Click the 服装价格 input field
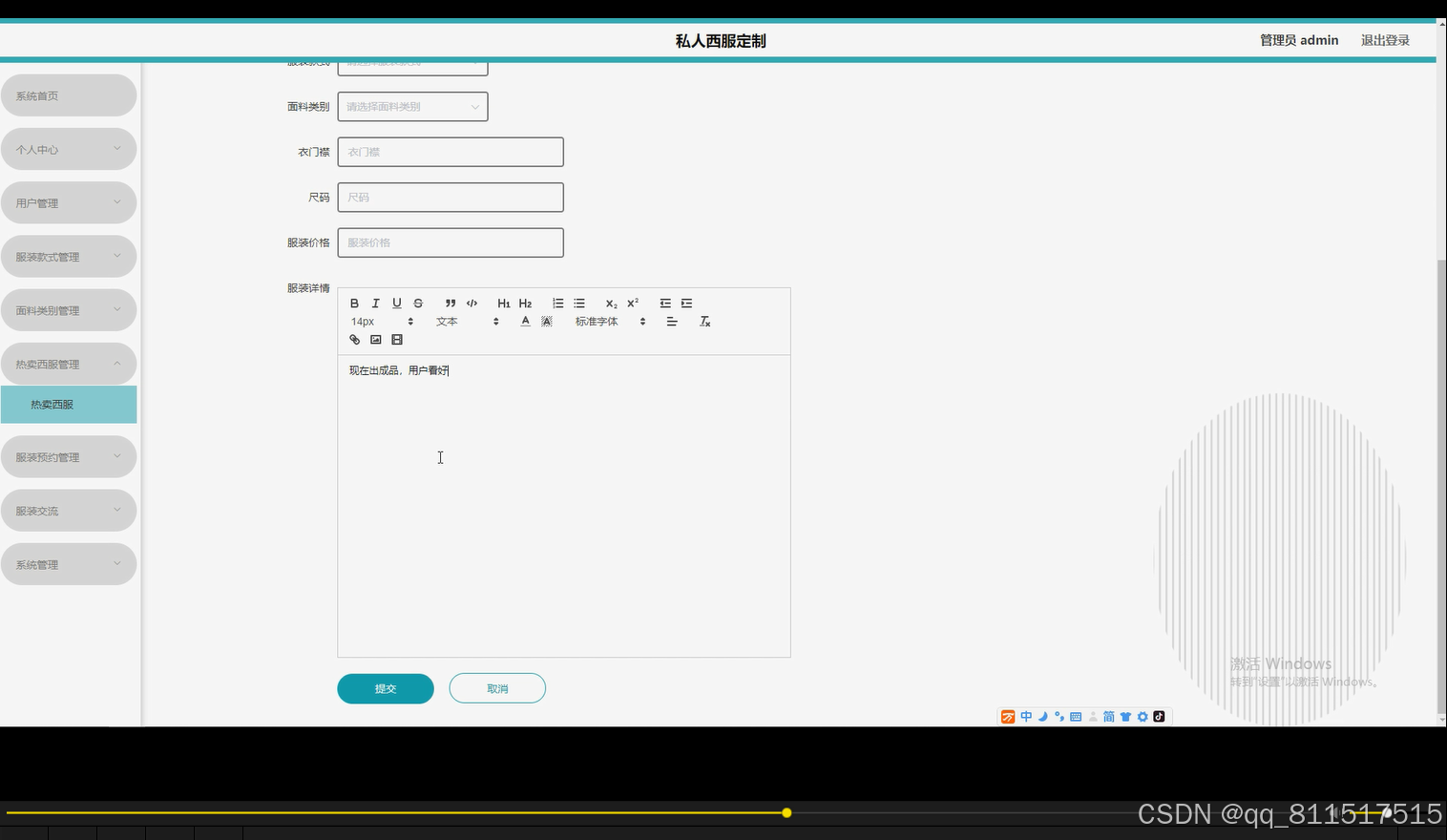The width and height of the screenshot is (1447, 840). (451, 242)
